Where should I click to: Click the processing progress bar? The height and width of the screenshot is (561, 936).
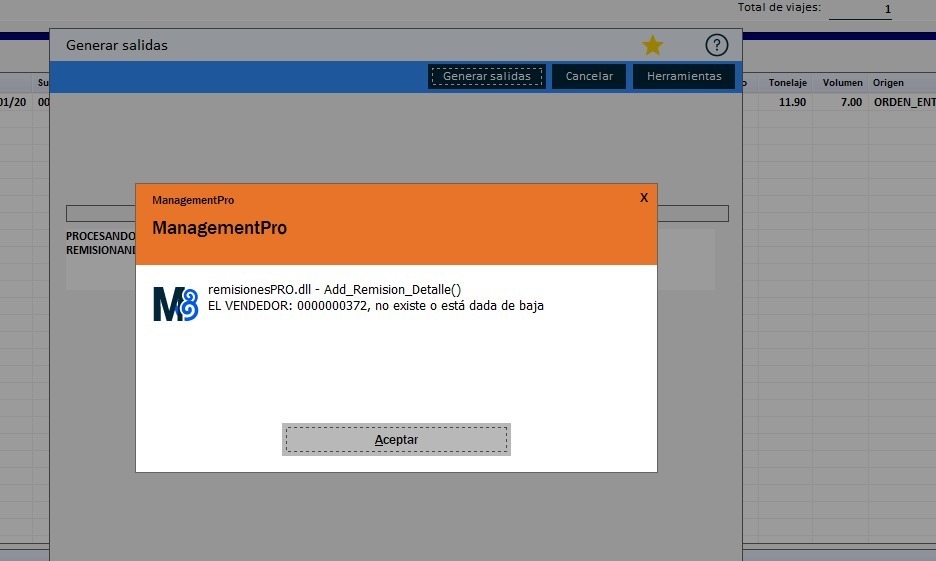pos(100,213)
